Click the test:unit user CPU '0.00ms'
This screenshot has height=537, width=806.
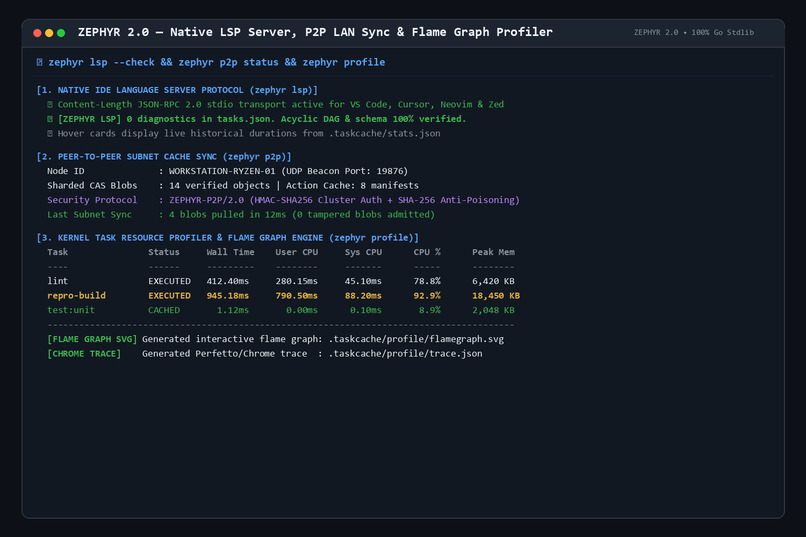coord(302,310)
